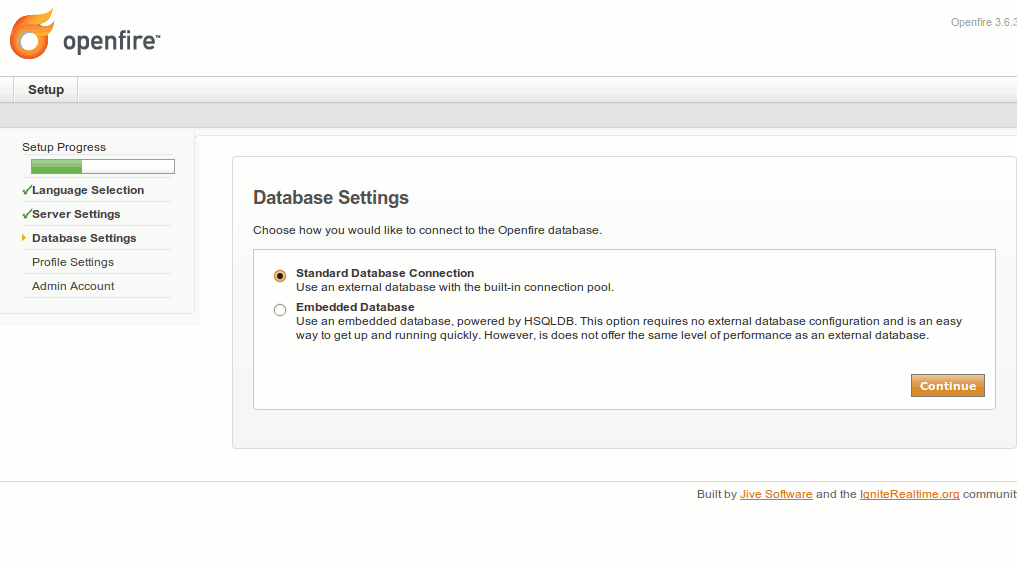Select Database Settings in the sidebar
The height and width of the screenshot is (569, 1017).
[84, 238]
